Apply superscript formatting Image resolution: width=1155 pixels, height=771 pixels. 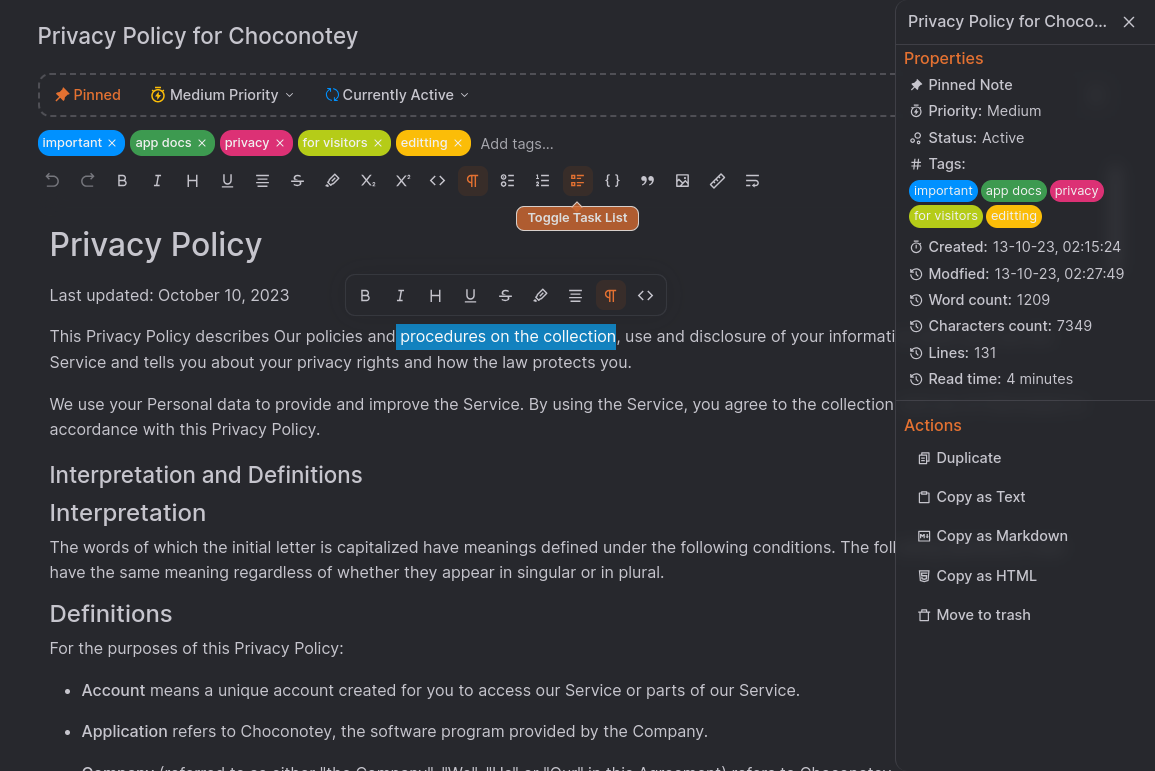[x=402, y=180]
